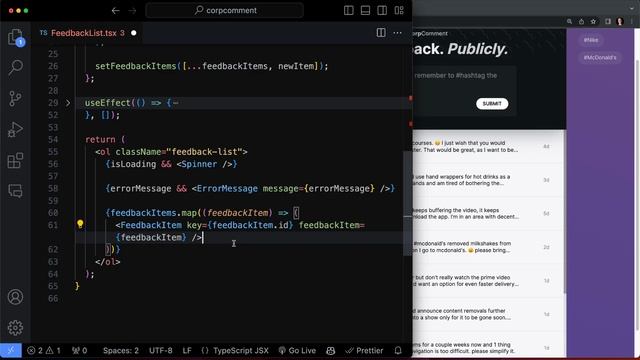Change indentation via Spaces: 2

coord(120,351)
